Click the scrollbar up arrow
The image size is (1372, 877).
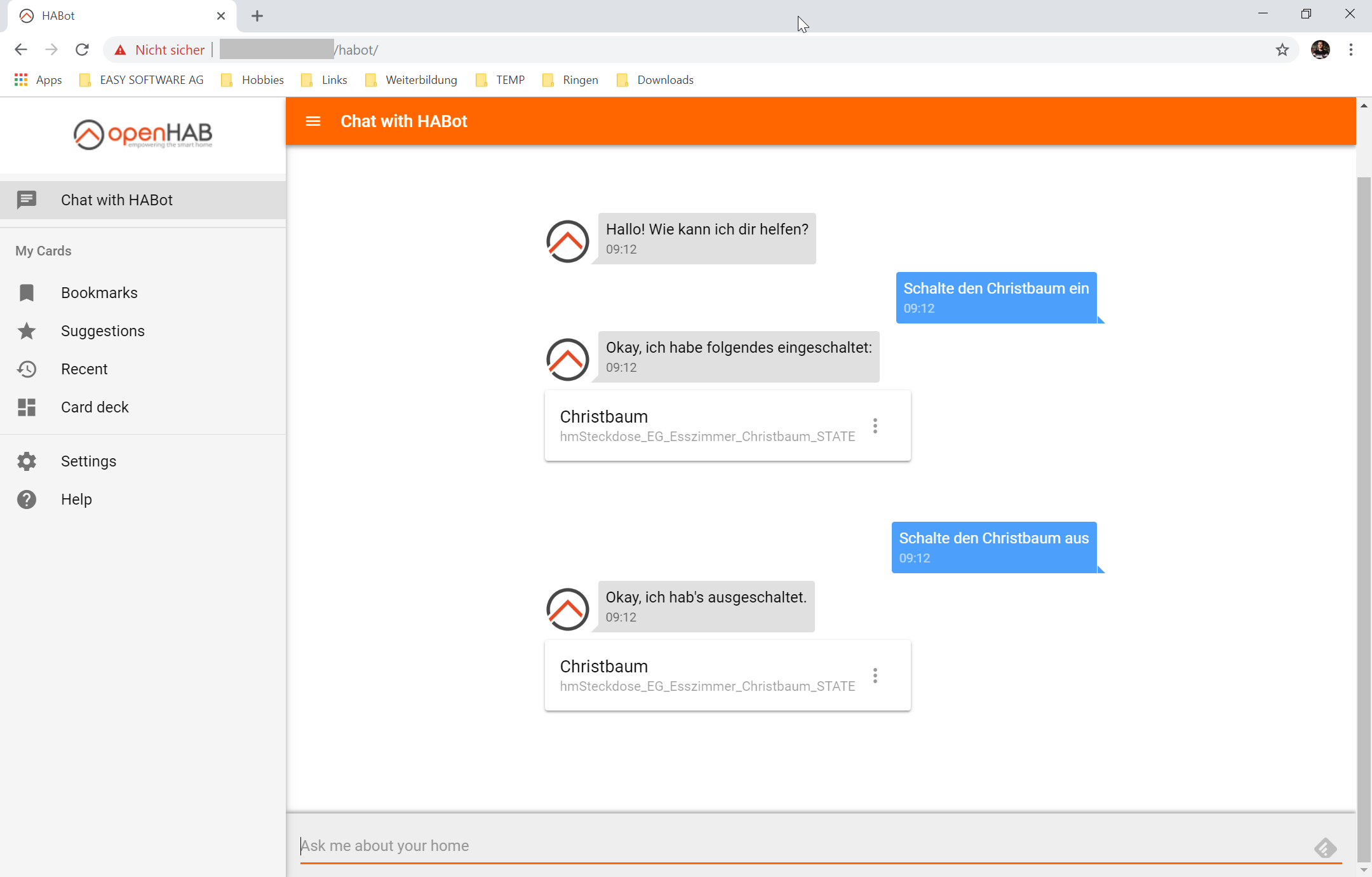click(1364, 105)
